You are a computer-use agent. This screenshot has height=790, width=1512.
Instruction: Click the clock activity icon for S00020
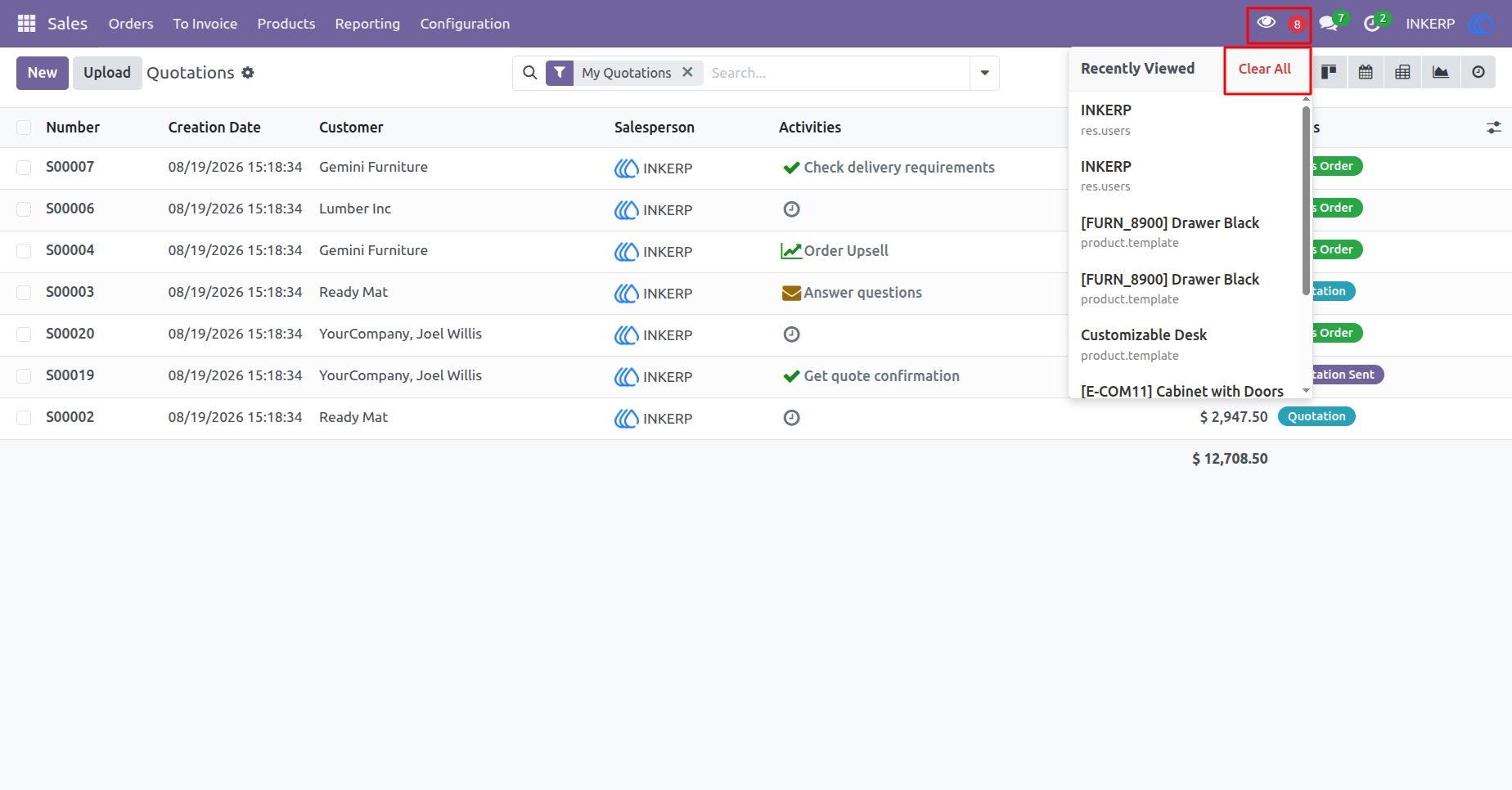tap(791, 334)
